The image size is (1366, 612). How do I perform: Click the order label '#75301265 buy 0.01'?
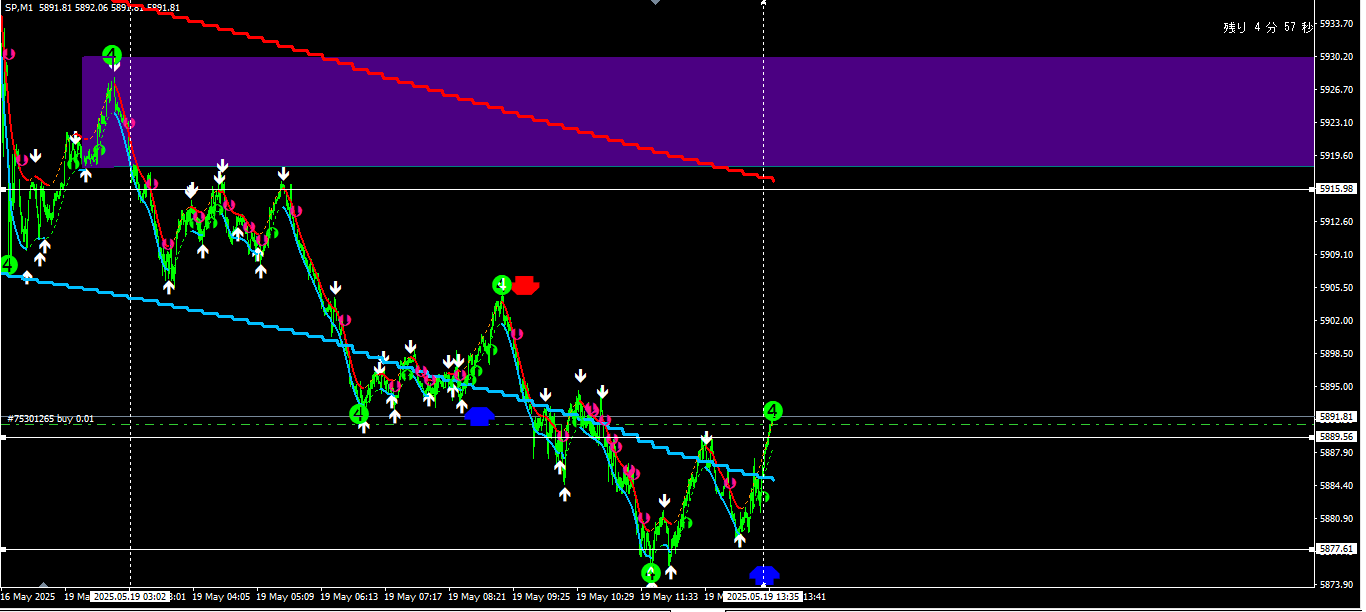(51, 419)
